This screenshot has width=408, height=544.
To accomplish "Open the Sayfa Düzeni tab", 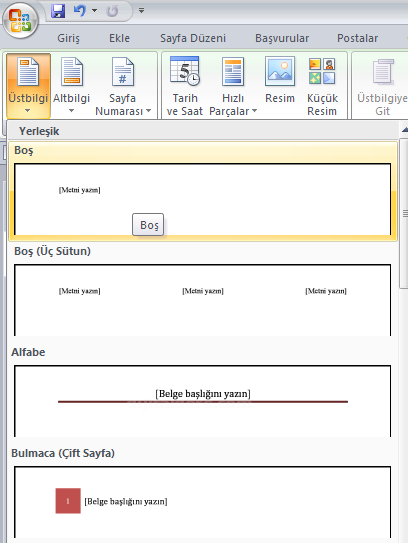I will point(193,38).
